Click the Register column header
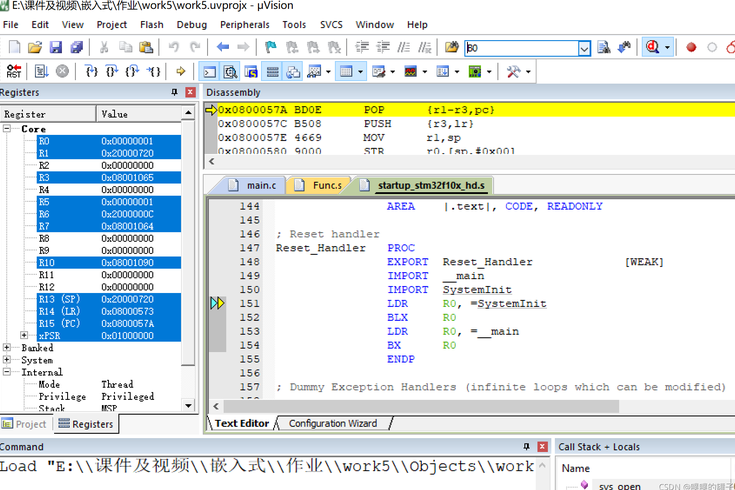Screen dimensions: 735x490 48,114
